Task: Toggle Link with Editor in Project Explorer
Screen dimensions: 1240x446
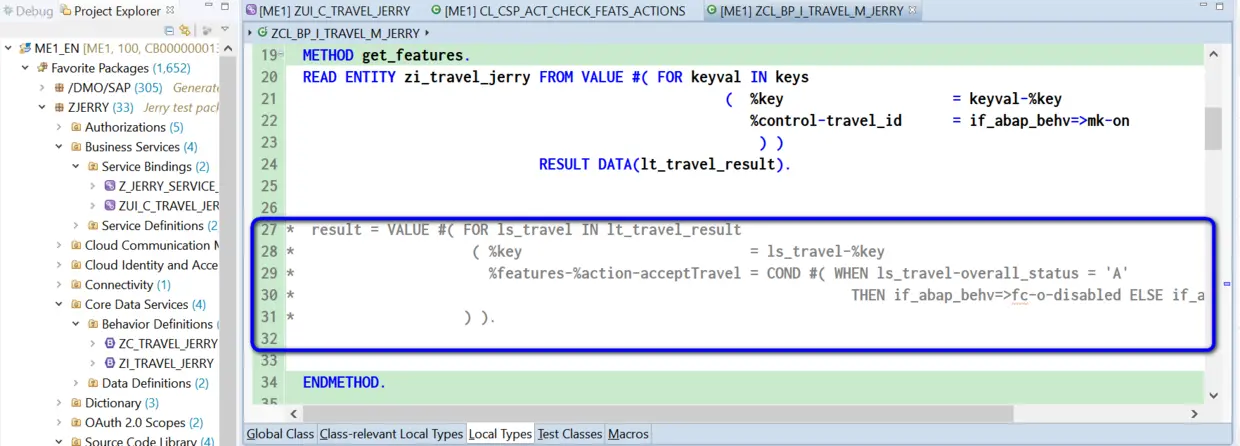Action: click(185, 30)
